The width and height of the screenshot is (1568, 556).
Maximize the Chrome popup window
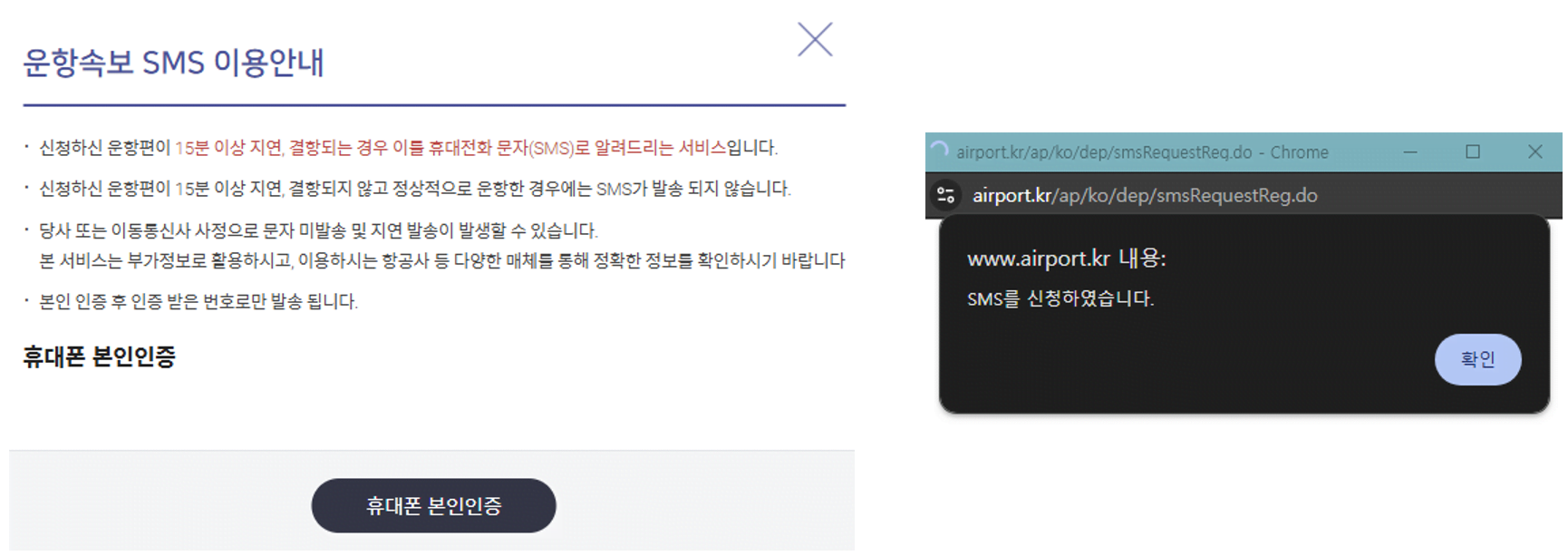[x=1473, y=152]
